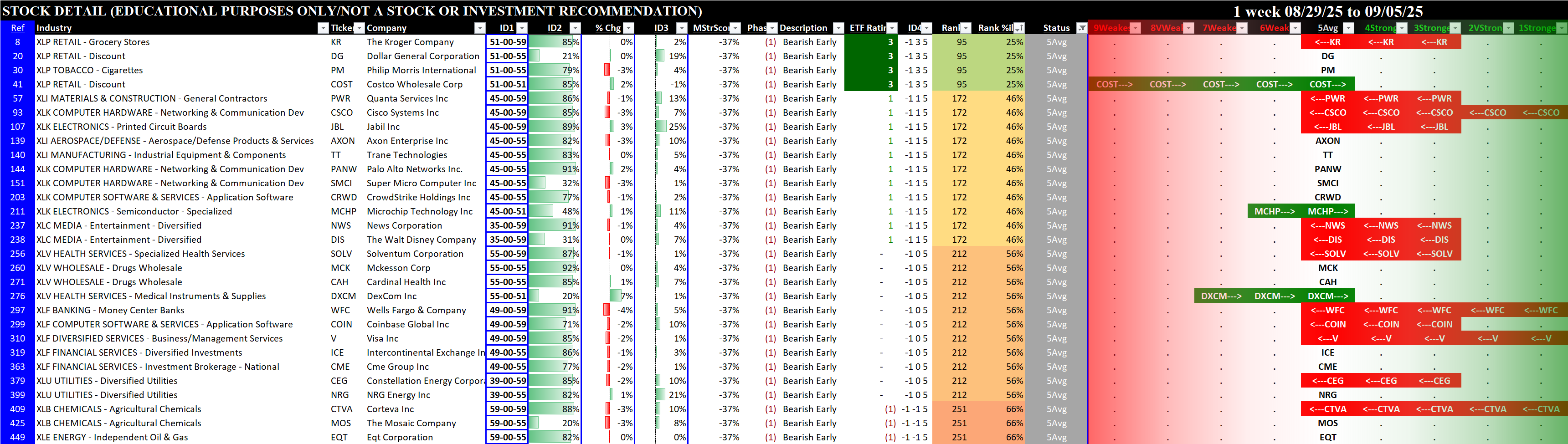This screenshot has height=444, width=1568.
Task: Click the Palo Alto Networks Inc. company cell
Action: 414,169
